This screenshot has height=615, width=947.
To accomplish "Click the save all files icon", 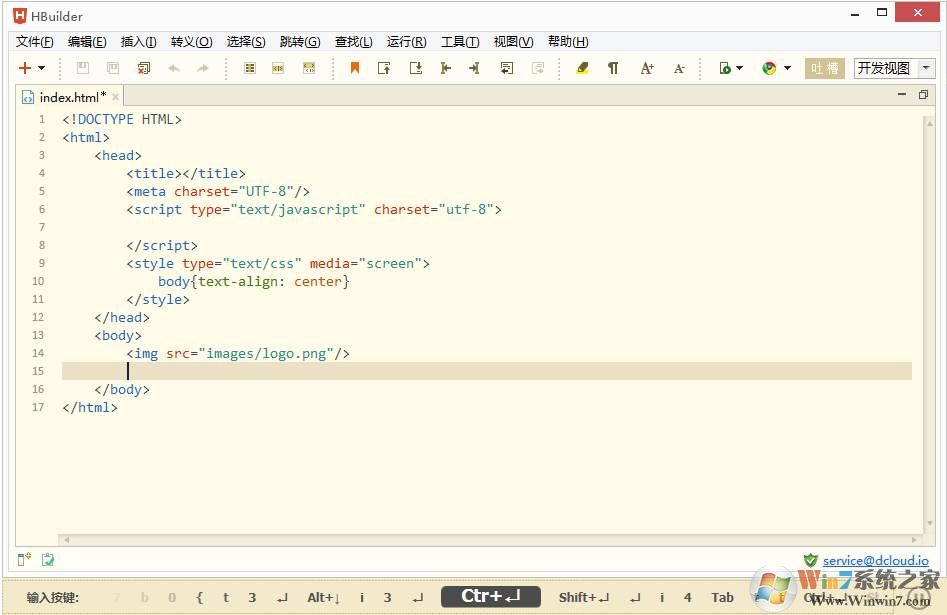I will pyautogui.click(x=113, y=68).
